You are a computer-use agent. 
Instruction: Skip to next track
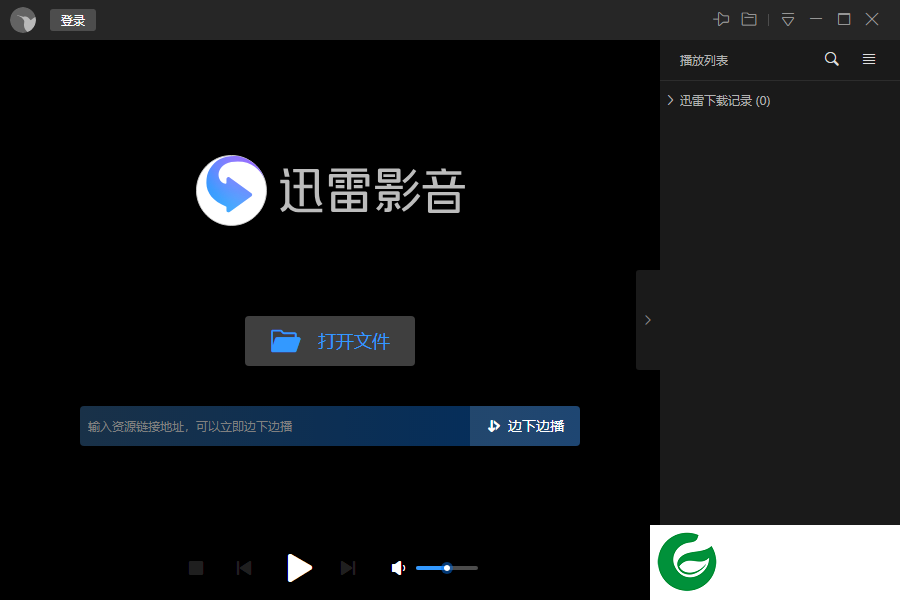(x=348, y=568)
